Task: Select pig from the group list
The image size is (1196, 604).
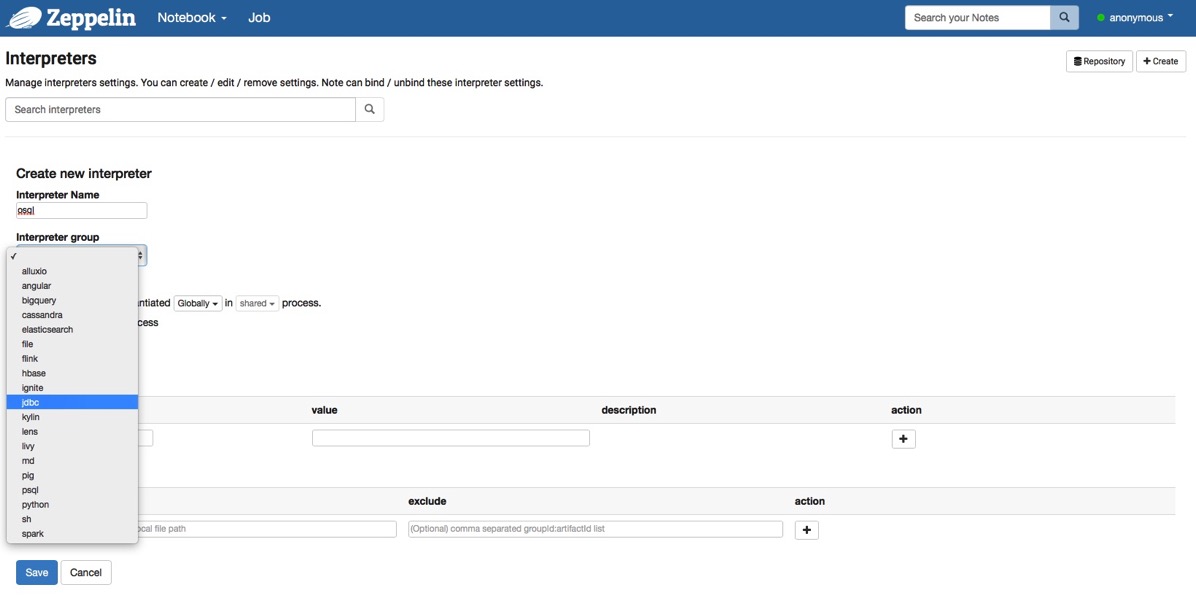Action: tap(72, 475)
